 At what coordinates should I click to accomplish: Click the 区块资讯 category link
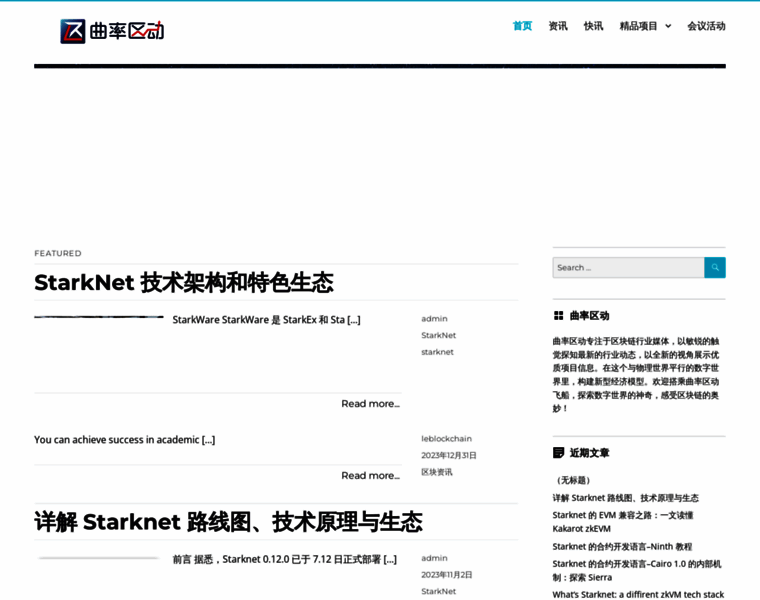pyautogui.click(x=437, y=472)
